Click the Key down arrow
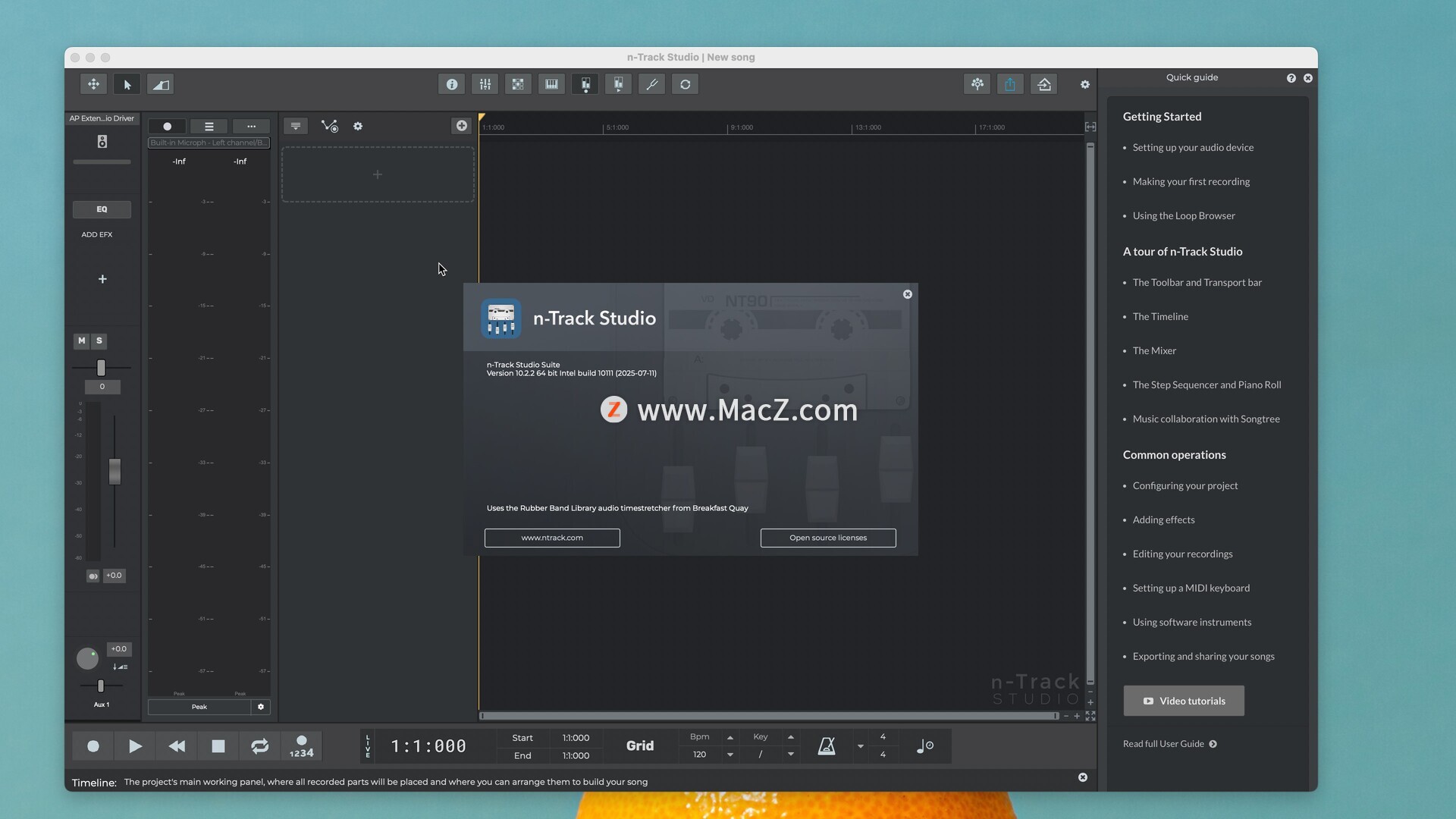This screenshot has width=1456, height=819. coord(791,755)
